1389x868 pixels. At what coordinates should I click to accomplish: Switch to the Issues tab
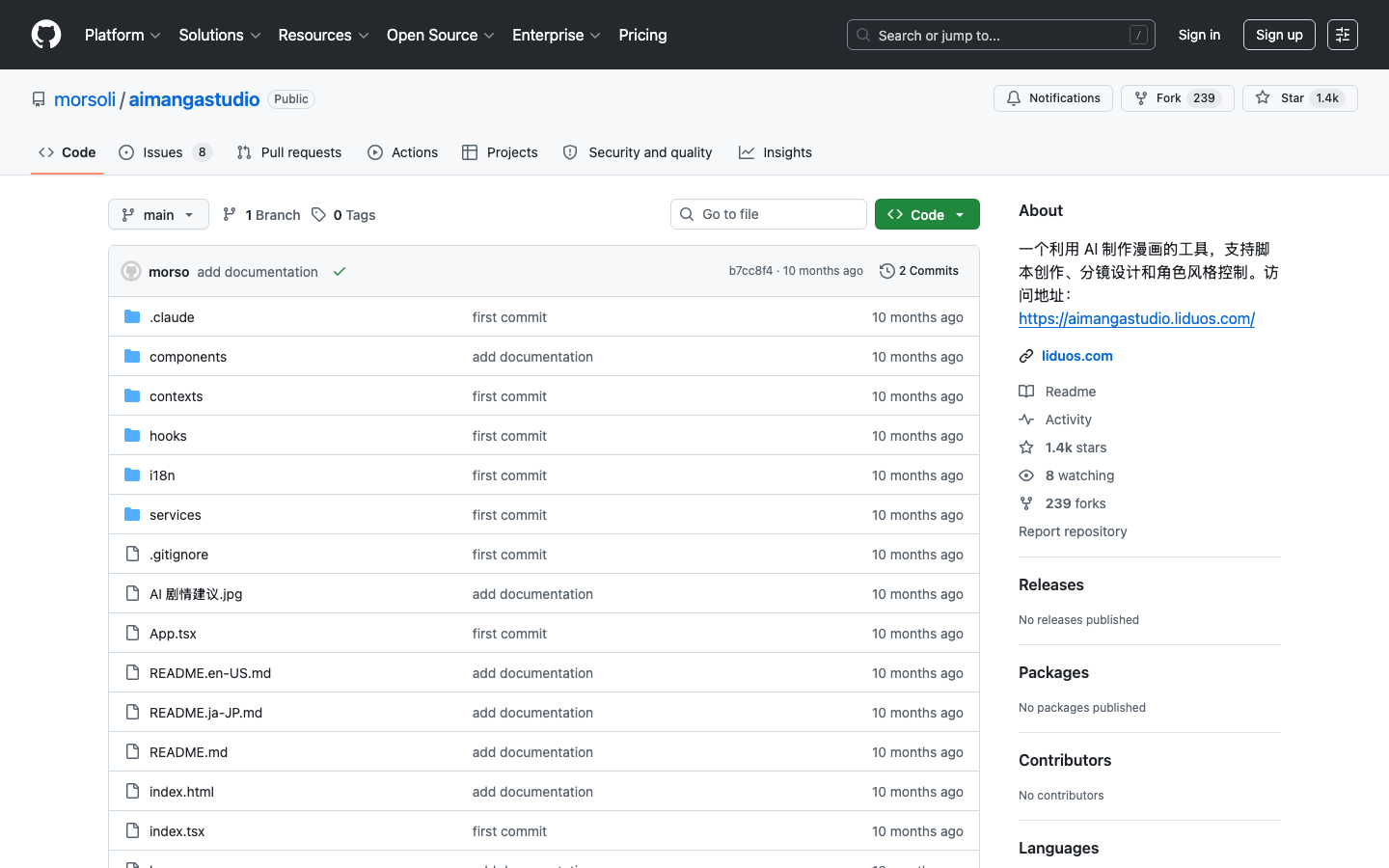click(x=165, y=152)
